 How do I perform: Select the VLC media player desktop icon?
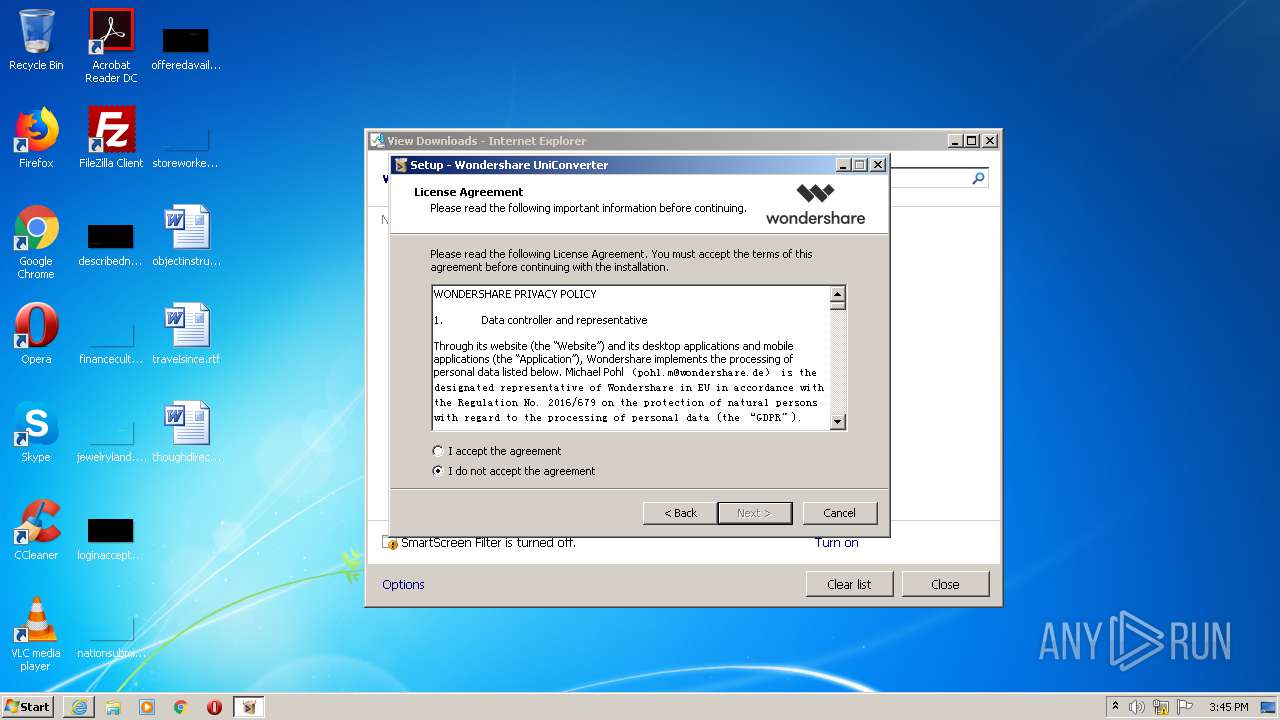[x=36, y=635]
